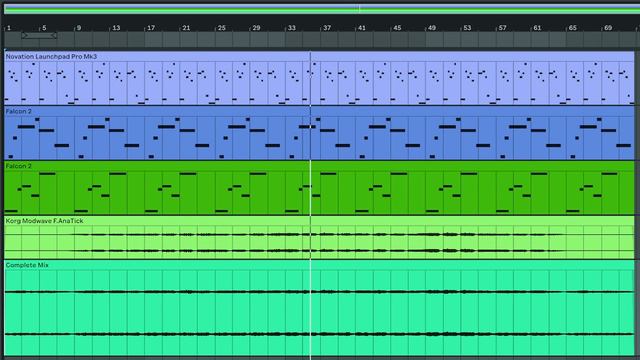Screen dimensions: 640x360
Task: Click the Complete Mix audio waveform
Action: [x=319, y=312]
